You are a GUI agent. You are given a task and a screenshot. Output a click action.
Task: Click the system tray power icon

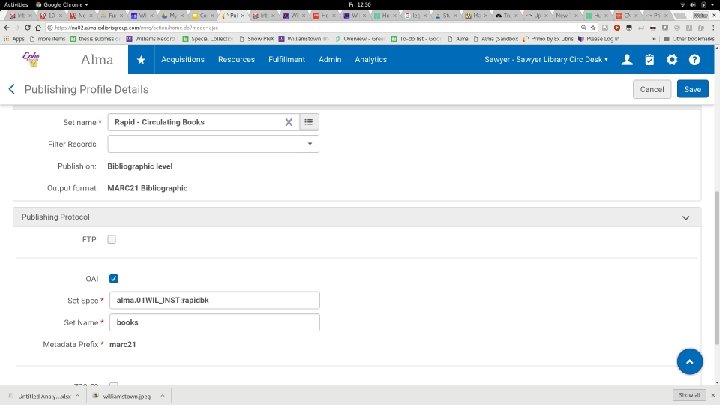(704, 5)
